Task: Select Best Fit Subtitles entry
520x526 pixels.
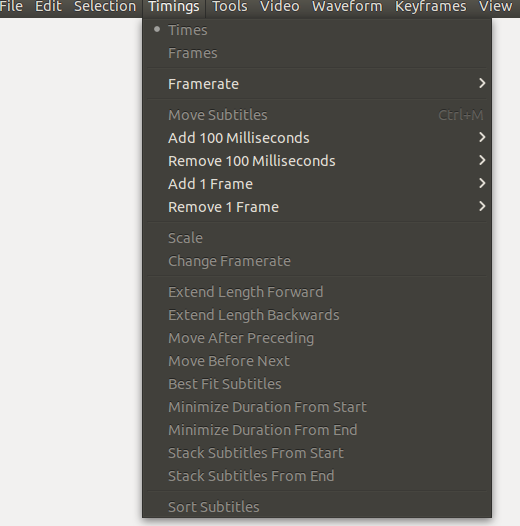Action: coord(317,384)
